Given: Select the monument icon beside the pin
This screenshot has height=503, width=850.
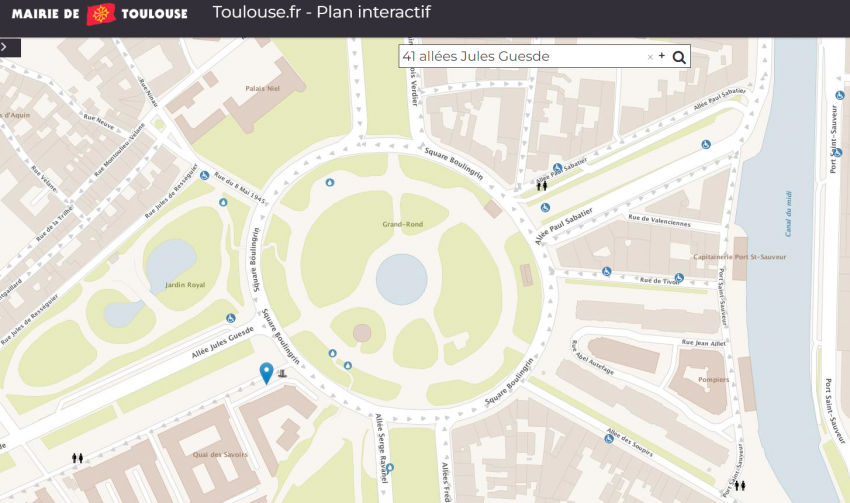Looking at the screenshot, I should [x=284, y=373].
